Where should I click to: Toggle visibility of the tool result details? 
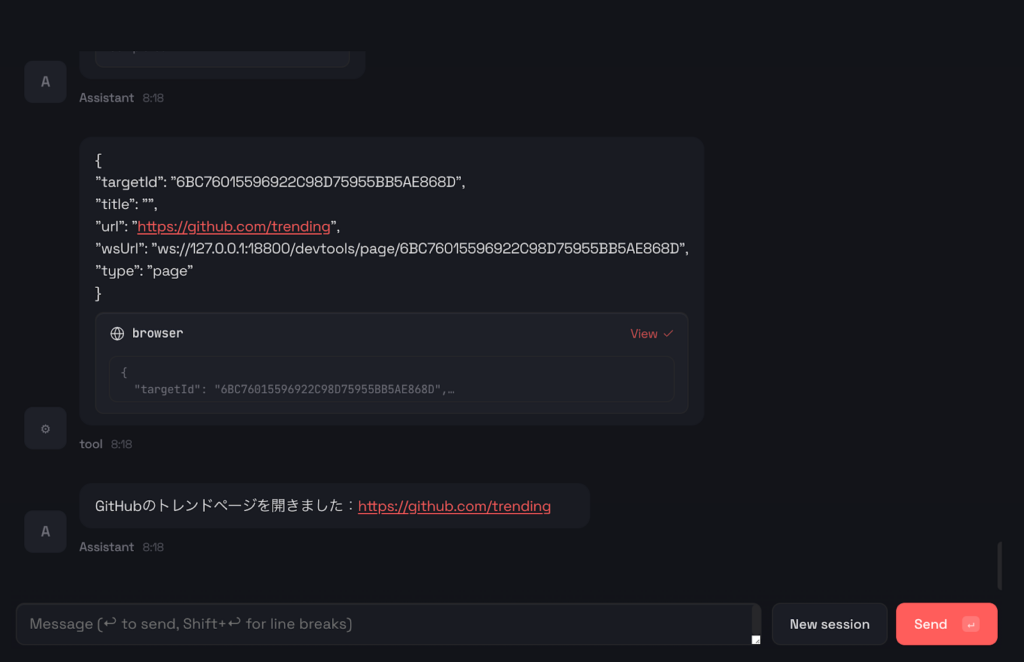651,333
